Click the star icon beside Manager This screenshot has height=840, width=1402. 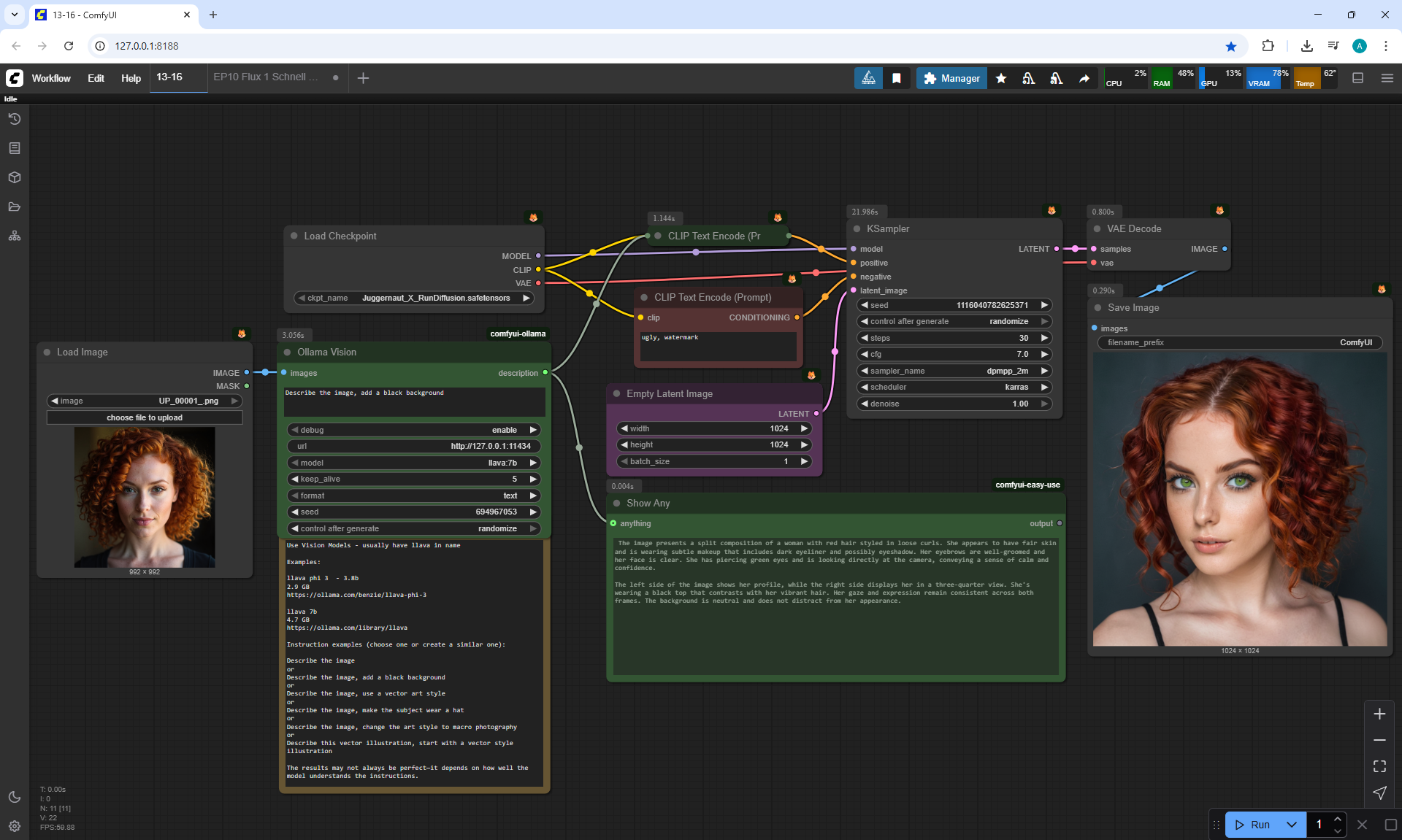pos(1001,78)
